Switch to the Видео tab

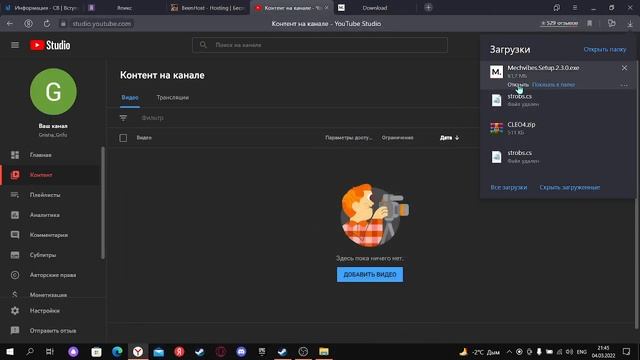coord(130,98)
